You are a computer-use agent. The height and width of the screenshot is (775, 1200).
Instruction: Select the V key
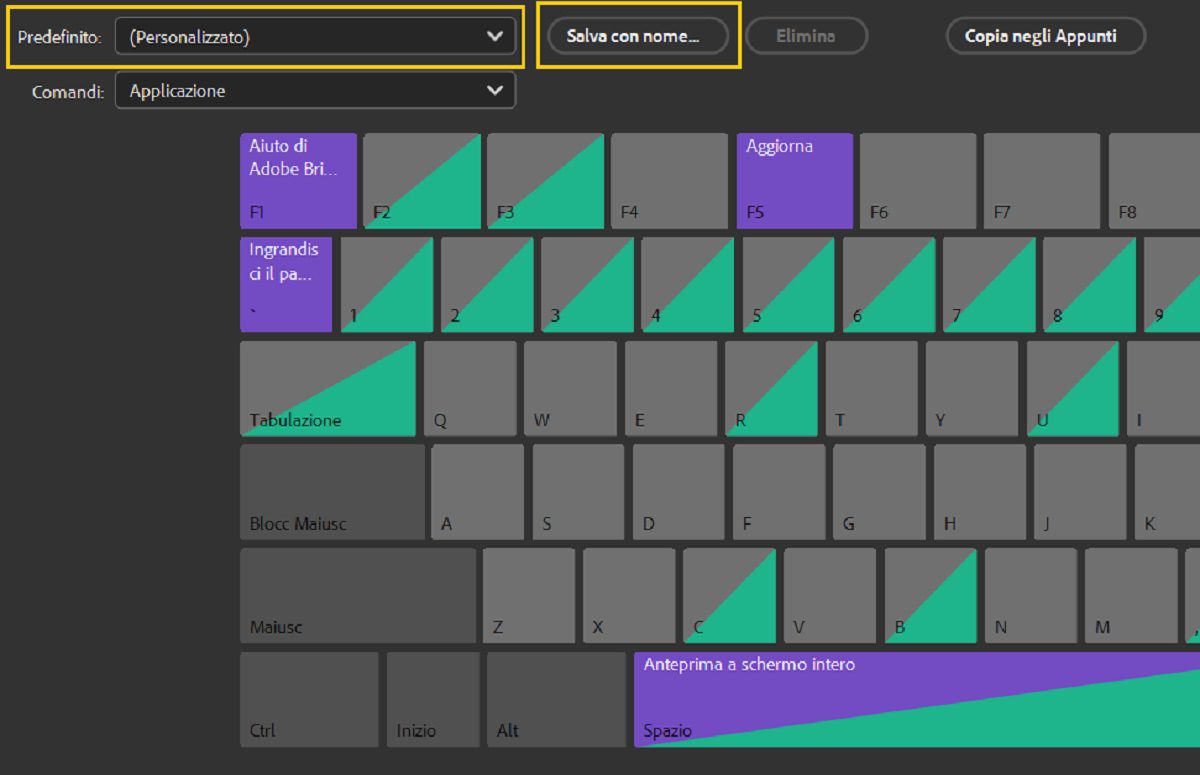(831, 596)
